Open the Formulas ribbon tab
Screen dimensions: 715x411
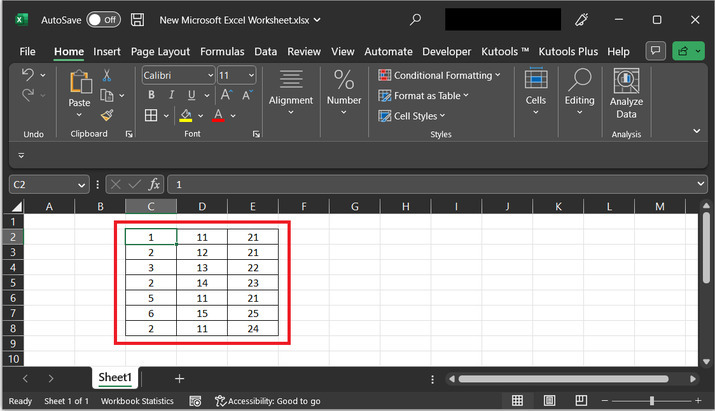click(221, 51)
